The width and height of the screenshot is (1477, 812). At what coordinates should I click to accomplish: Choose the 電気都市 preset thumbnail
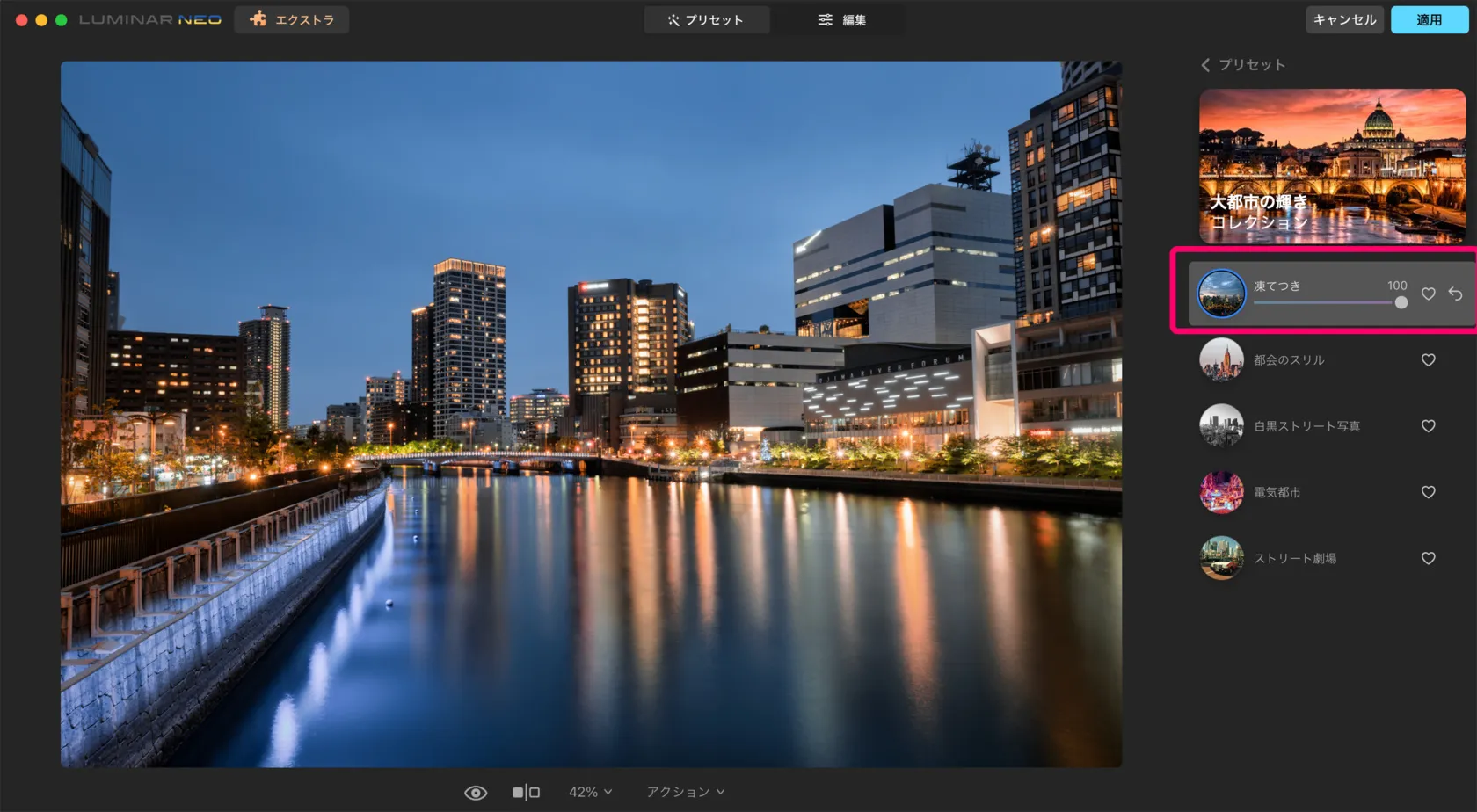(x=1221, y=492)
